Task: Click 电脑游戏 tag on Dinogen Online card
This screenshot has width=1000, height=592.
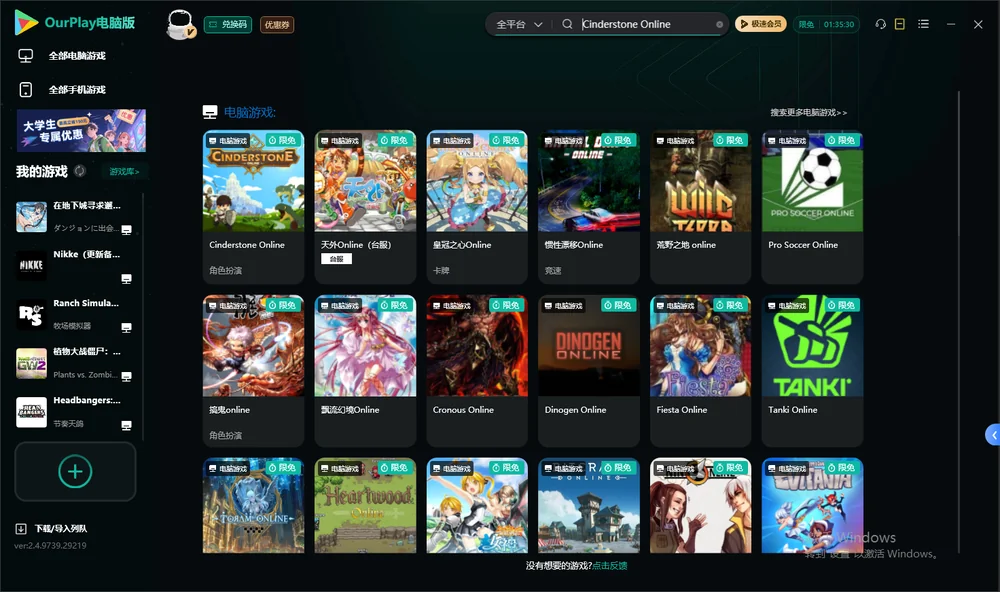Action: point(564,306)
